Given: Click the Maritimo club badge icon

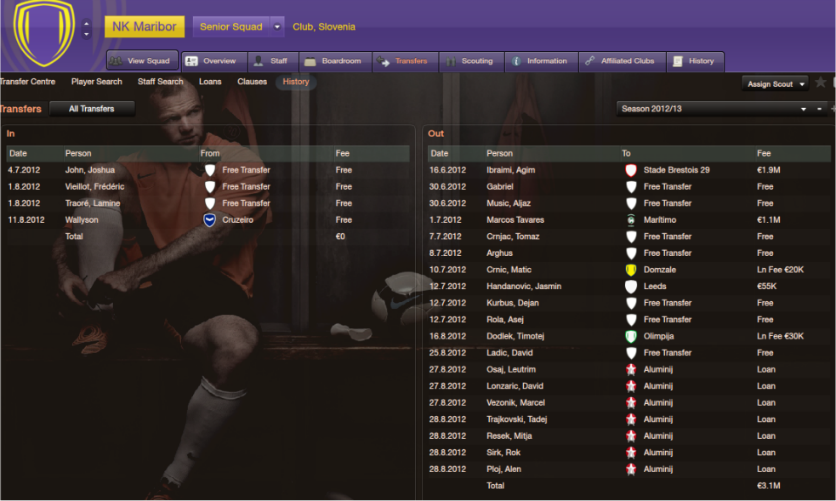Looking at the screenshot, I should point(631,220).
